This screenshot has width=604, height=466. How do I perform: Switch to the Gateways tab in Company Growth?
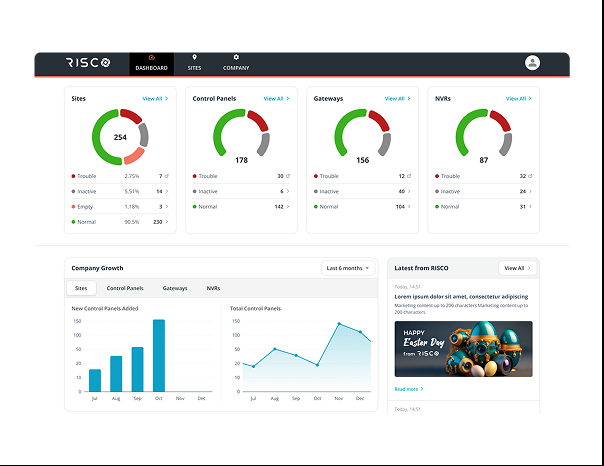click(175, 288)
